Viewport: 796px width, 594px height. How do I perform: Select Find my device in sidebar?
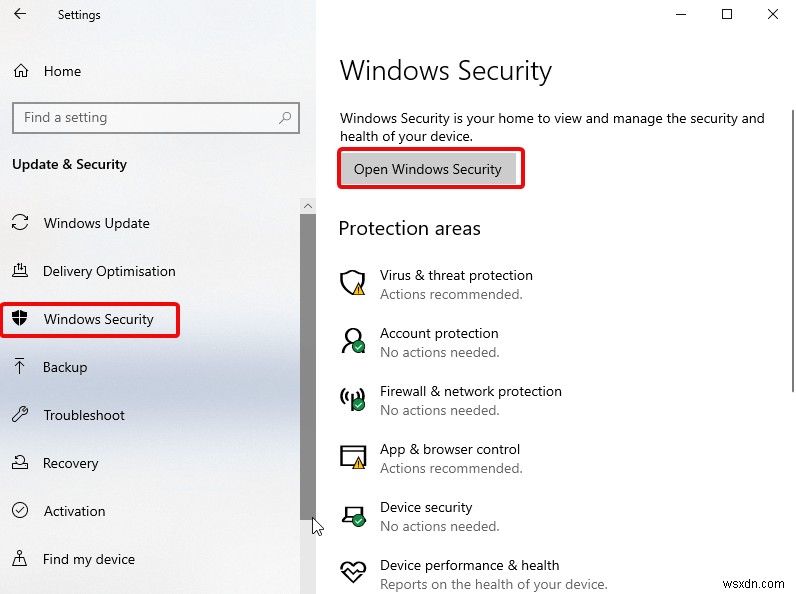coord(88,559)
